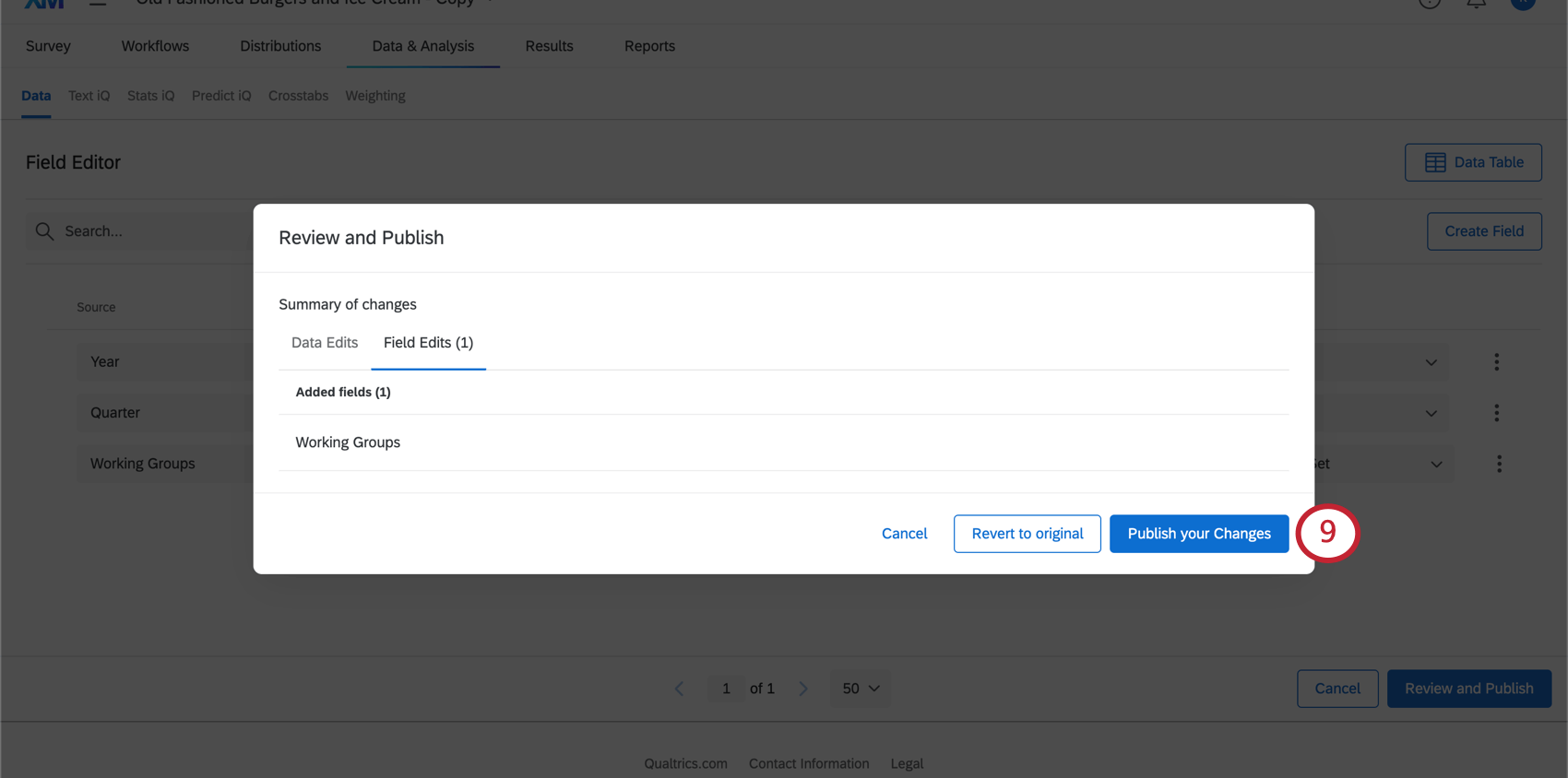
Task: Switch to the Data Edits tab
Action: click(325, 343)
